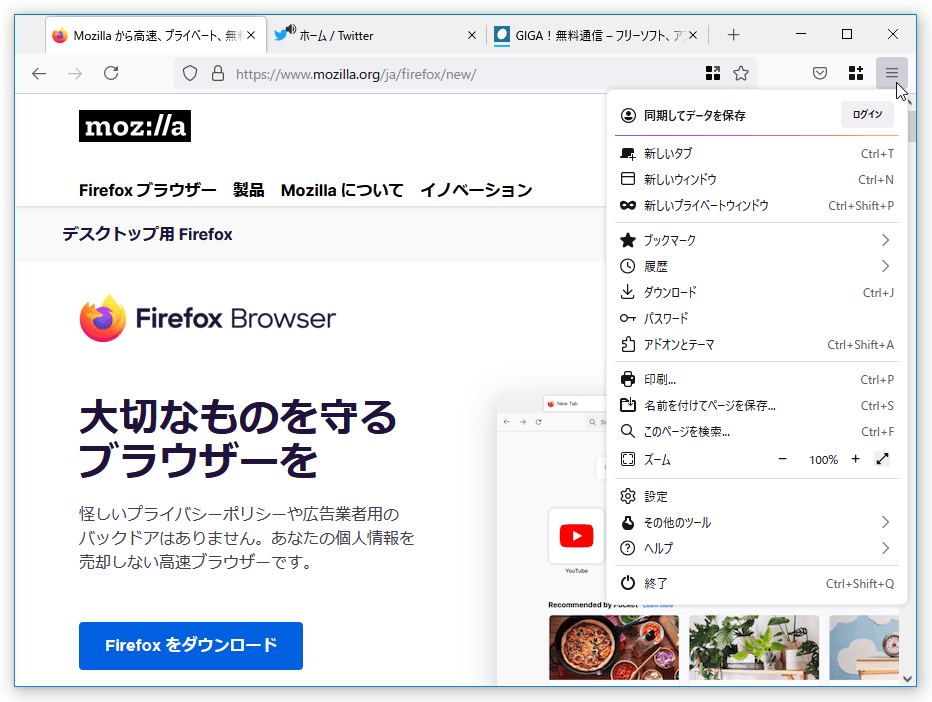This screenshot has height=702, width=932.
Task: Close the Mozilla tab
Action: coord(251,35)
